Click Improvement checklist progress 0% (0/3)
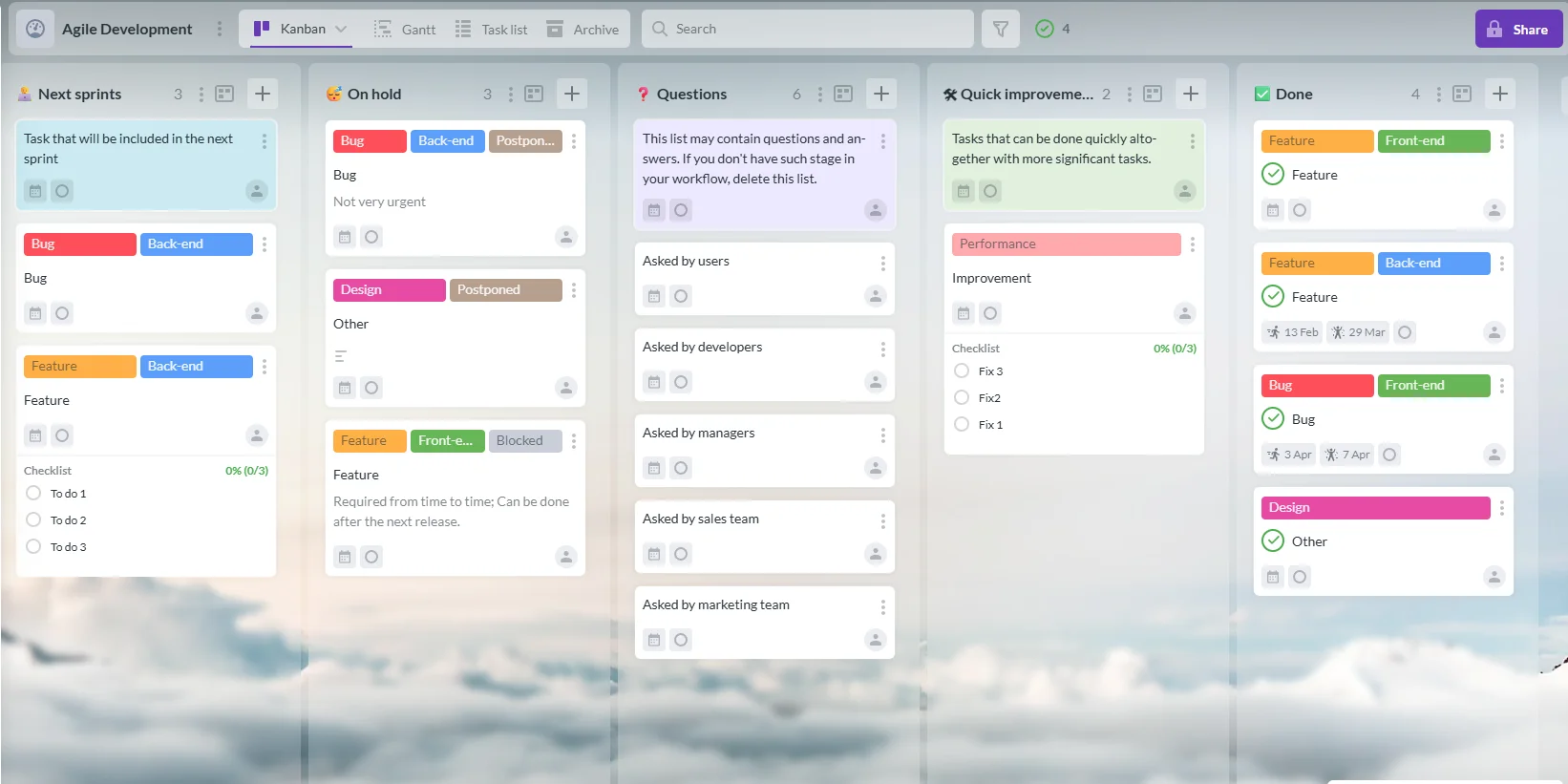1568x784 pixels. pos(1175,349)
